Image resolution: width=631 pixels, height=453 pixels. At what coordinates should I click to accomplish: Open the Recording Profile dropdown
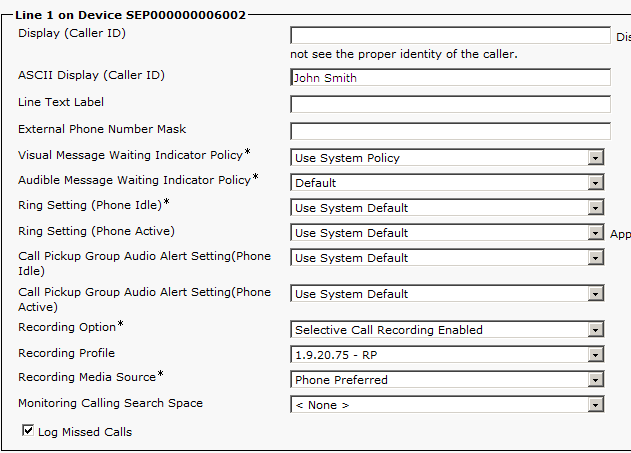[596, 355]
